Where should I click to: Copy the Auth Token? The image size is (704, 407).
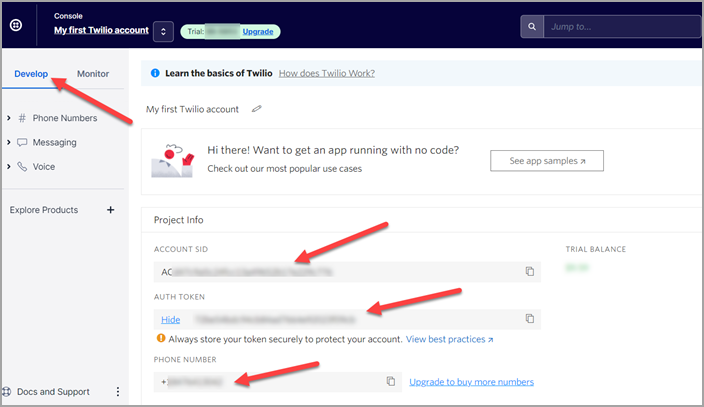tap(530, 319)
